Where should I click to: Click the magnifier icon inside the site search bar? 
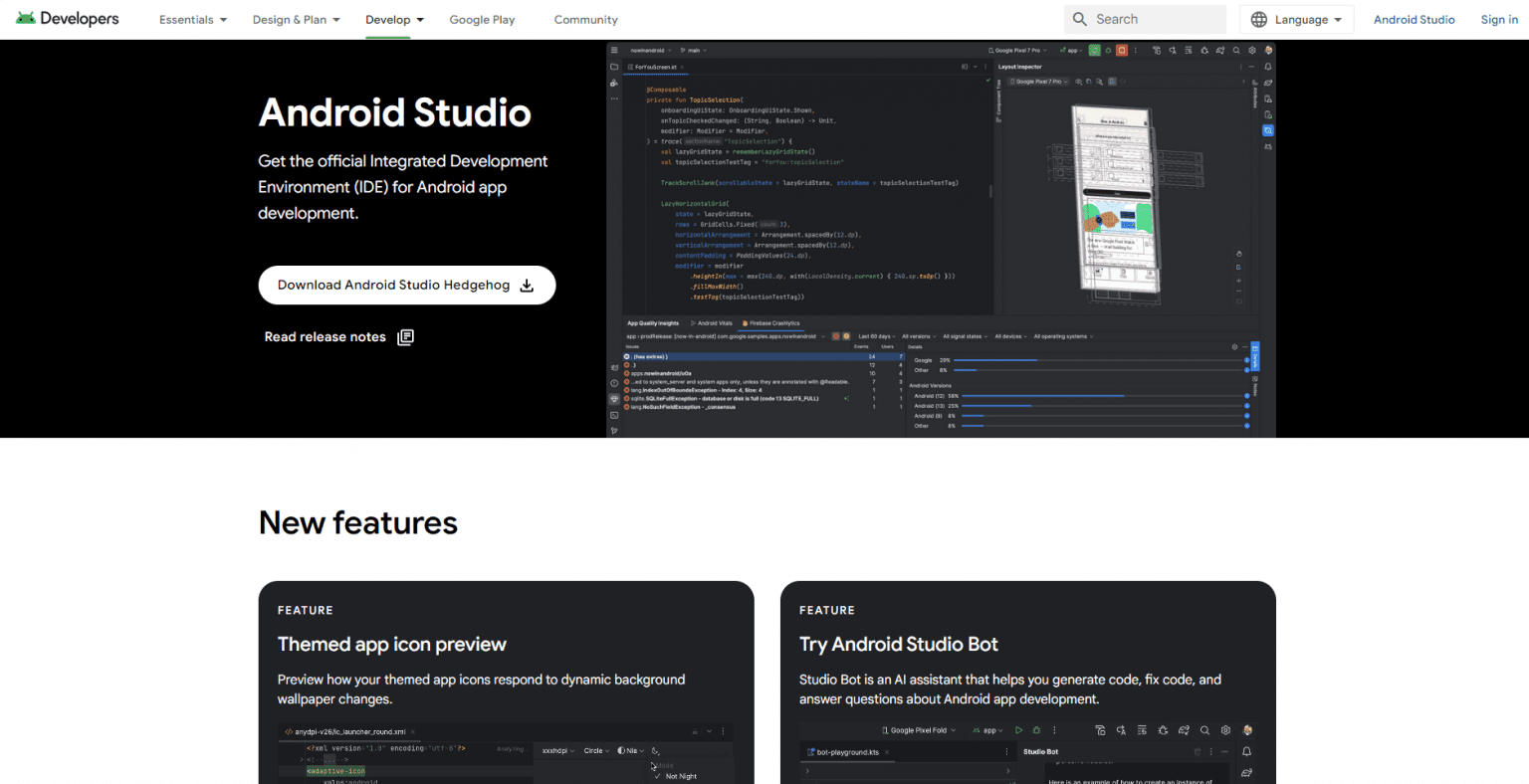pyautogui.click(x=1080, y=19)
